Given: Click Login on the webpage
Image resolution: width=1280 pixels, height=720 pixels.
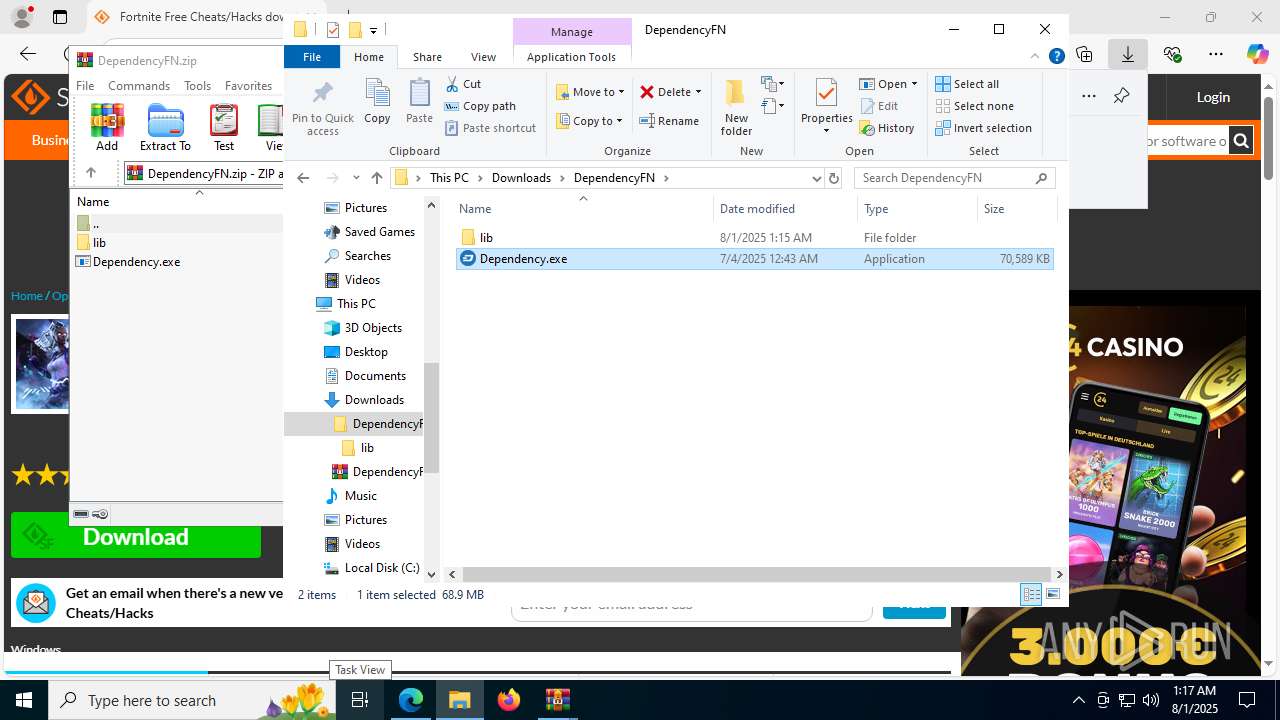Looking at the screenshot, I should coord(1213,97).
